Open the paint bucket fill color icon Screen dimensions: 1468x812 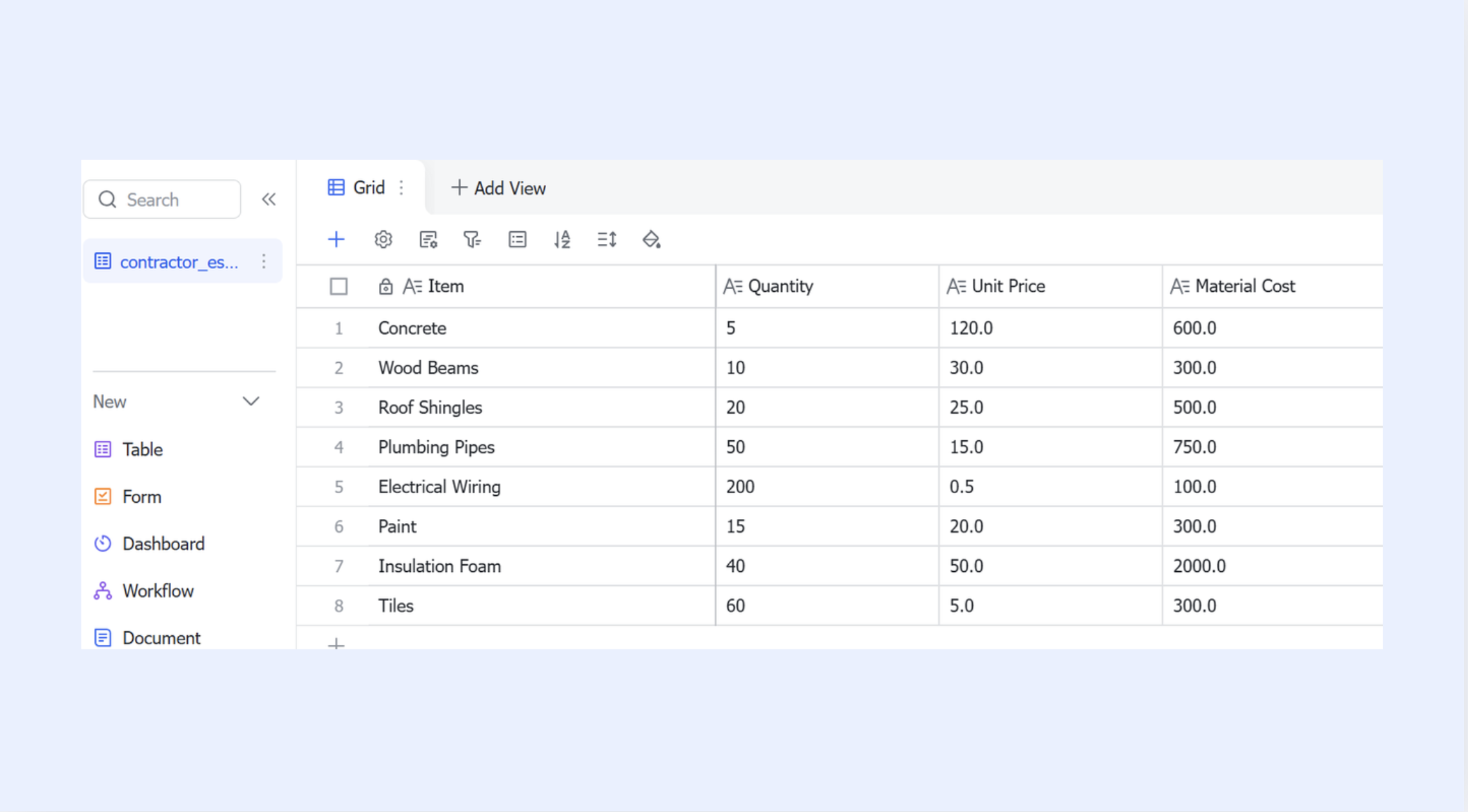coord(651,239)
